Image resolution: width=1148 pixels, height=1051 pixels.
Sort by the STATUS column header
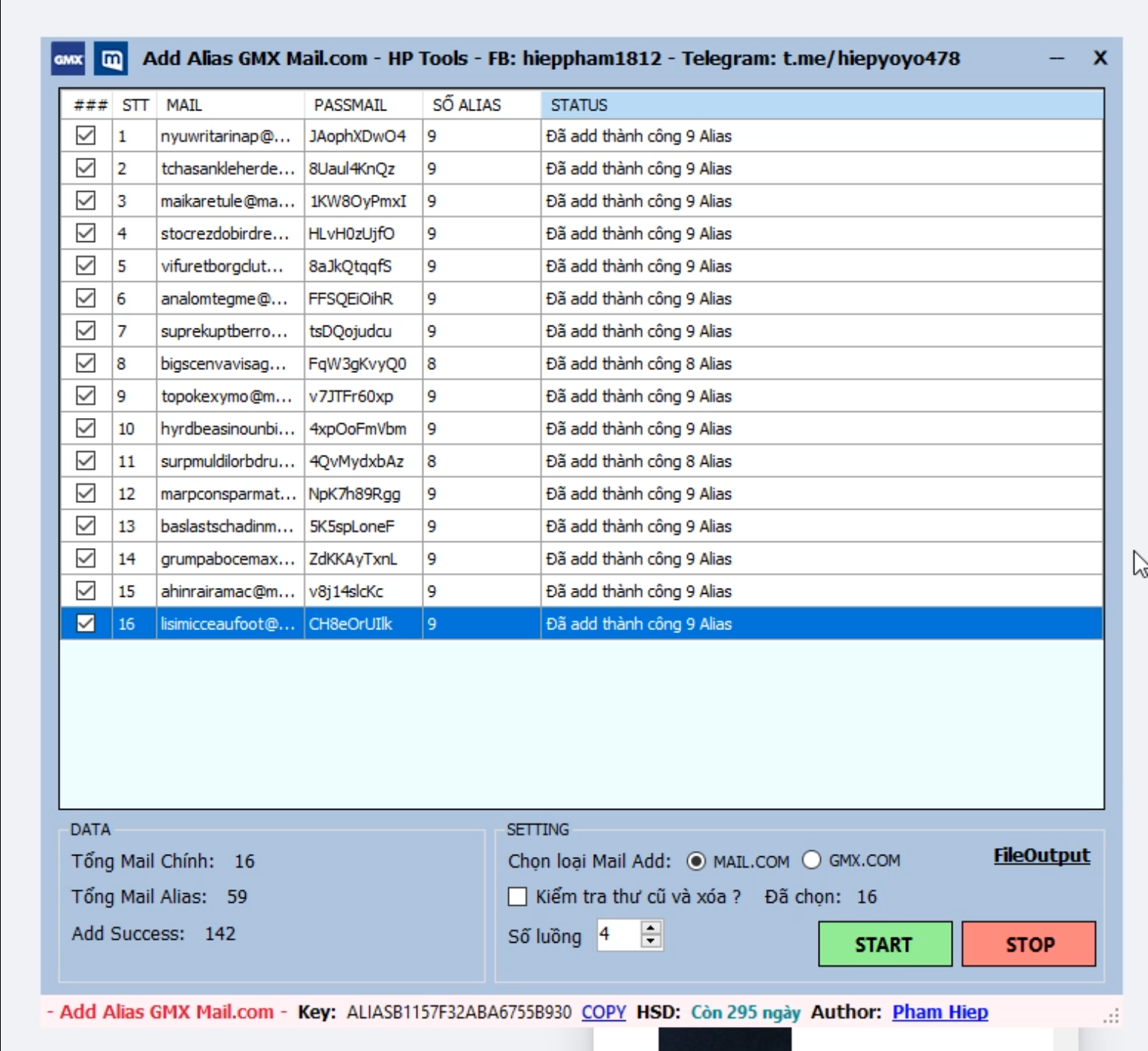(x=821, y=105)
